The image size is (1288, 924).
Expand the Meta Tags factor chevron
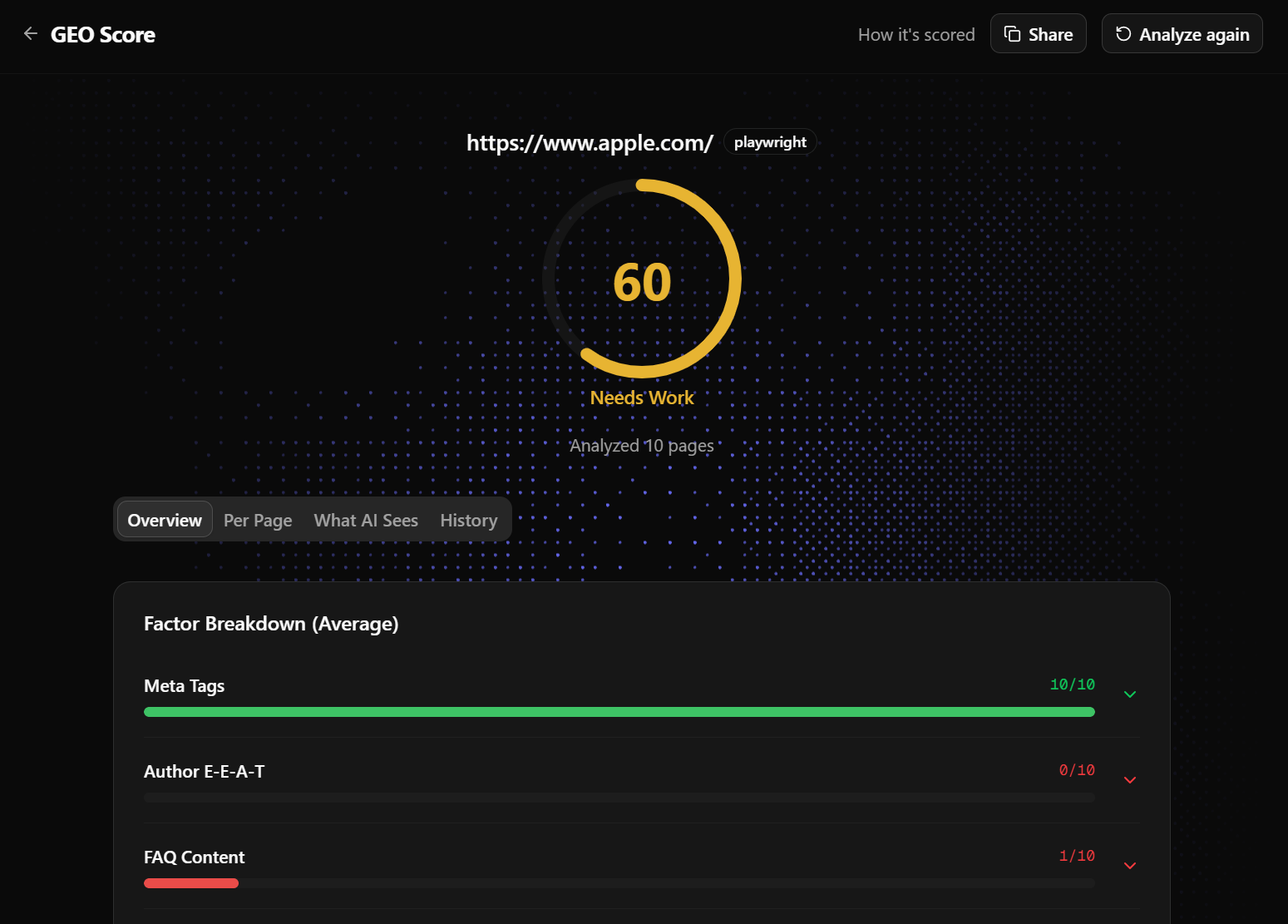tap(1129, 694)
